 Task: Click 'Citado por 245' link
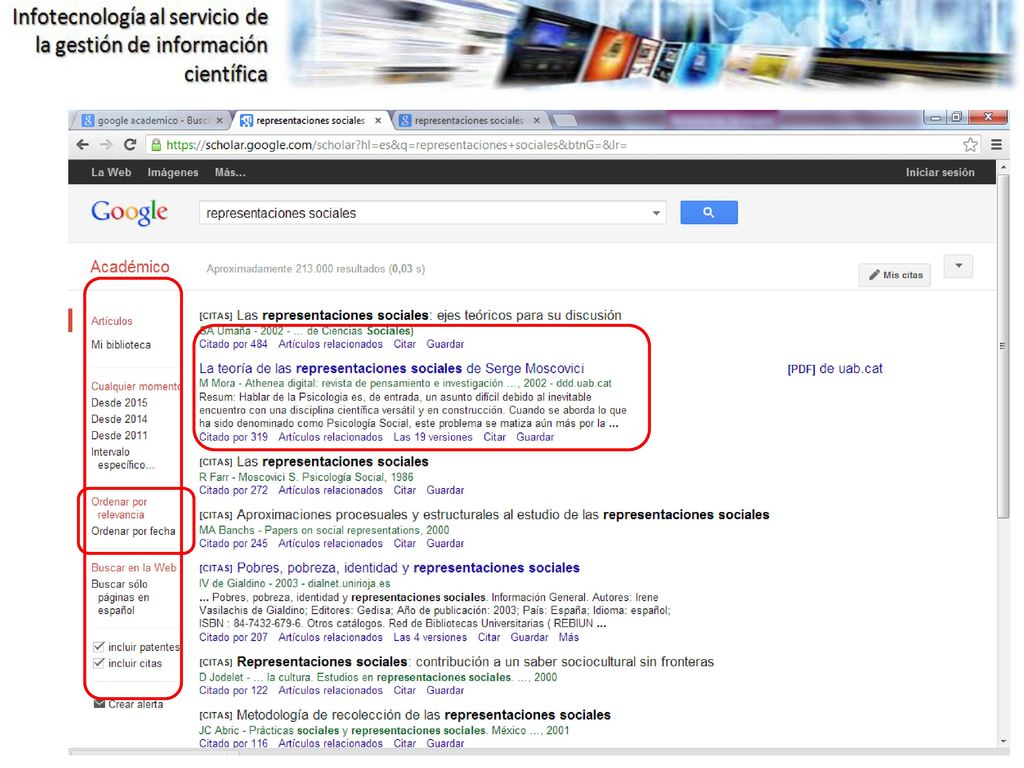(233, 543)
